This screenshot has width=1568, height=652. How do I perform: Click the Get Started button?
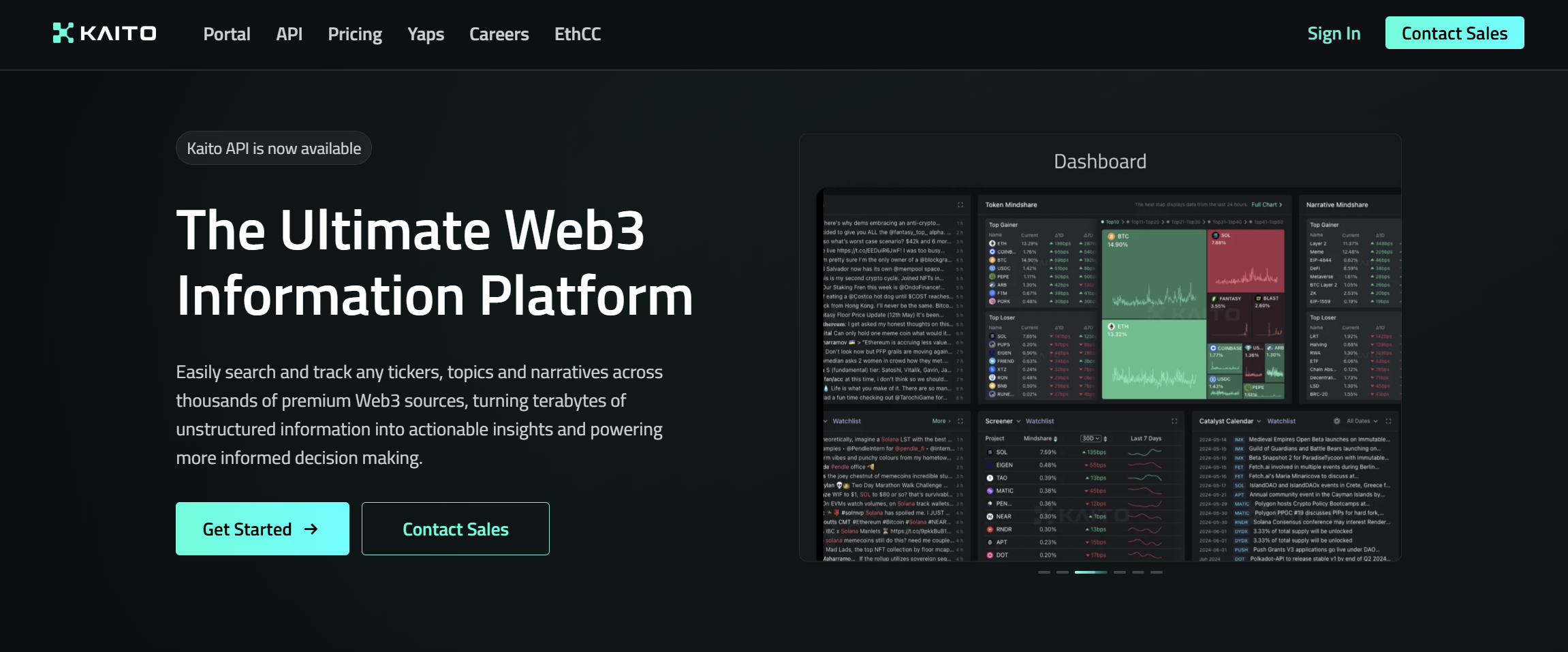click(262, 529)
